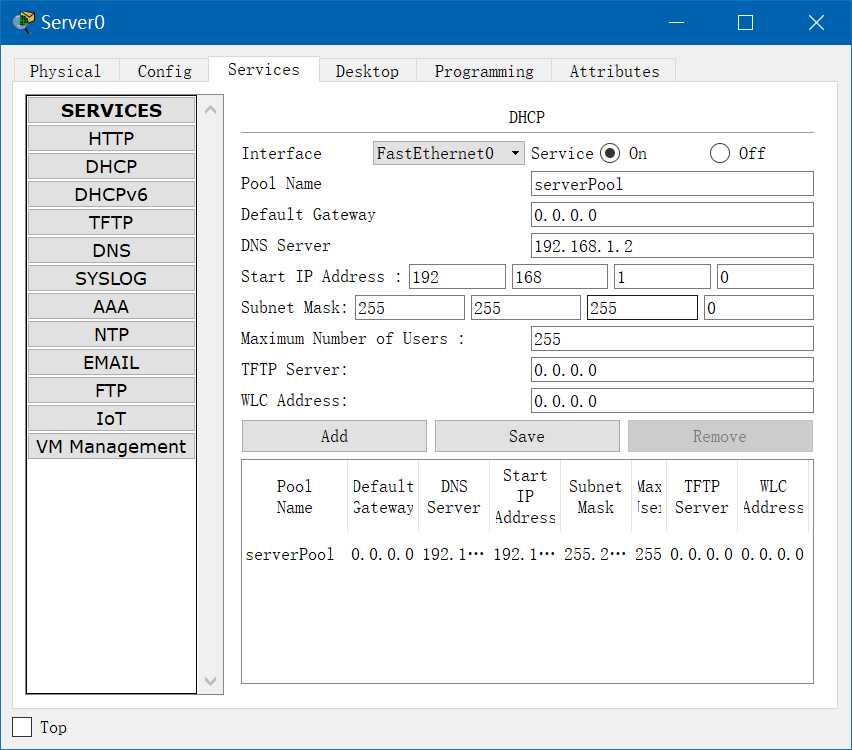The height and width of the screenshot is (750, 852).
Task: Click the services list scroll-up arrow
Action: click(x=211, y=110)
